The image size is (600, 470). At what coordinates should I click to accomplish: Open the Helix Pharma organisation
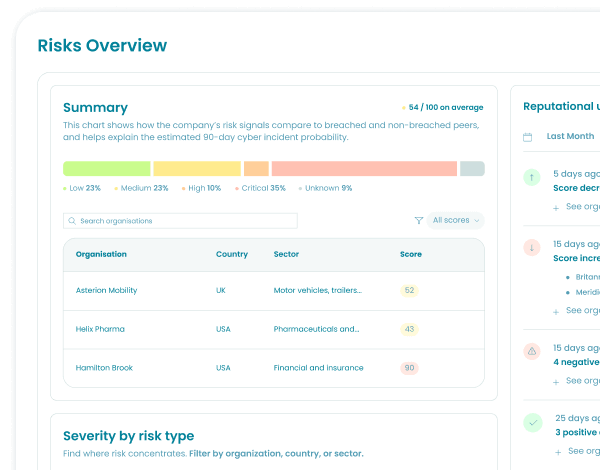100,329
